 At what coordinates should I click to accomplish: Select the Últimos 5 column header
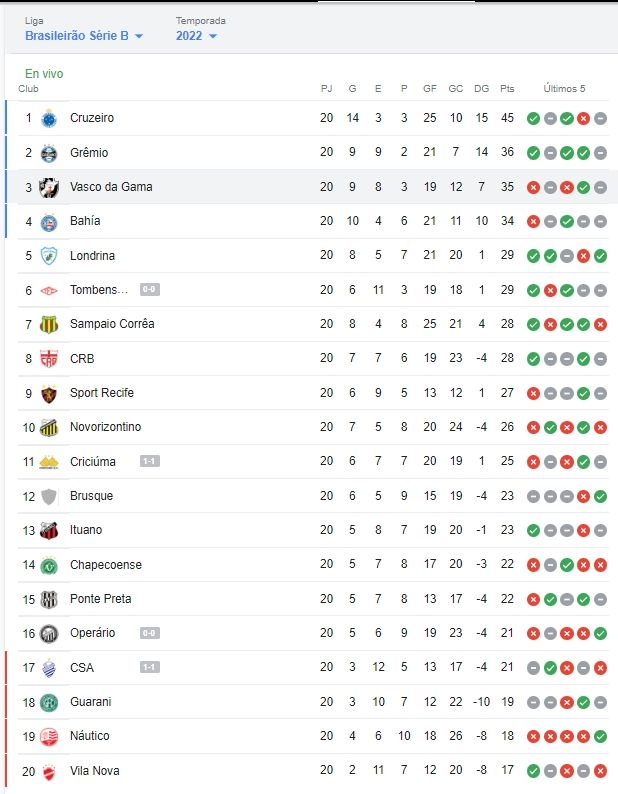tap(564, 89)
